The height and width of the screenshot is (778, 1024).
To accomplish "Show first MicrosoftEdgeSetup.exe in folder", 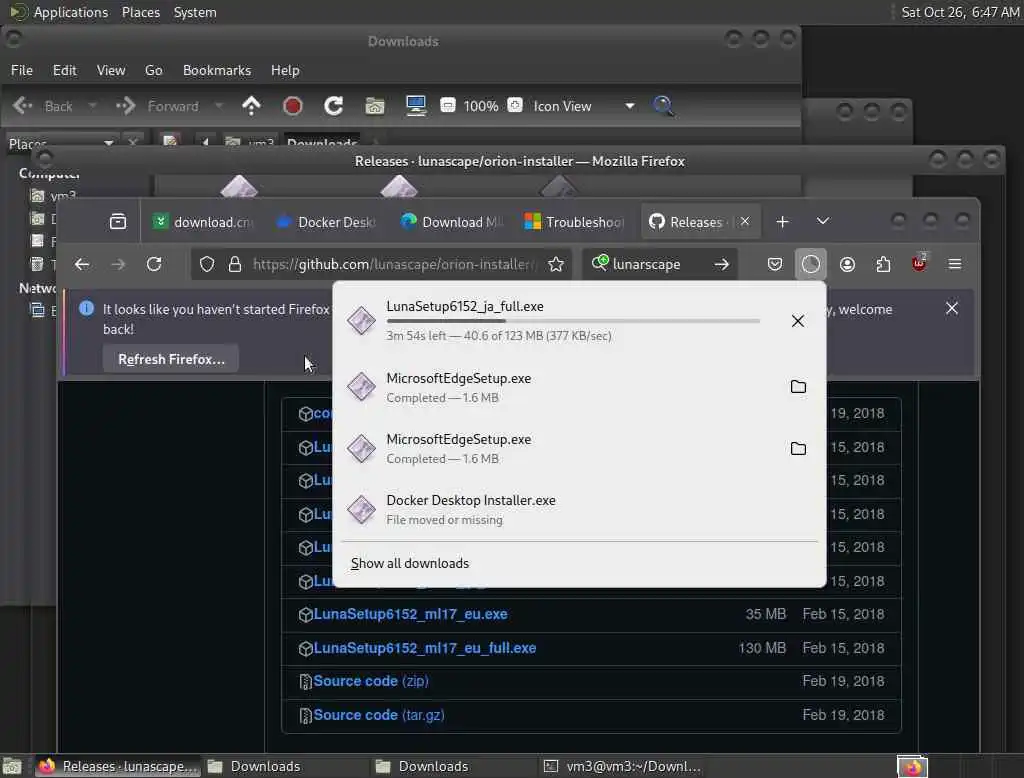I will [798, 387].
